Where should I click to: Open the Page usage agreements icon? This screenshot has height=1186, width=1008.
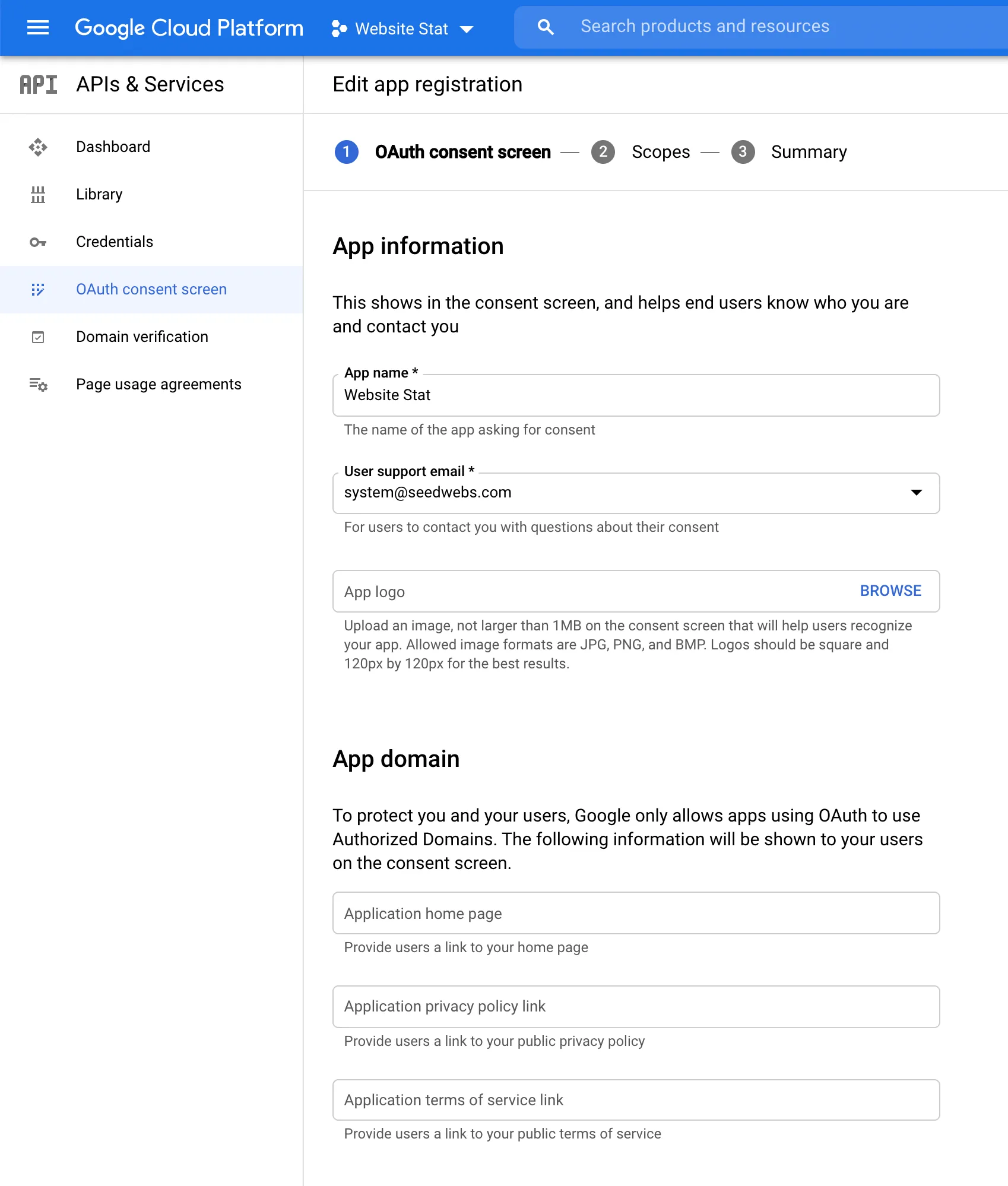click(38, 384)
